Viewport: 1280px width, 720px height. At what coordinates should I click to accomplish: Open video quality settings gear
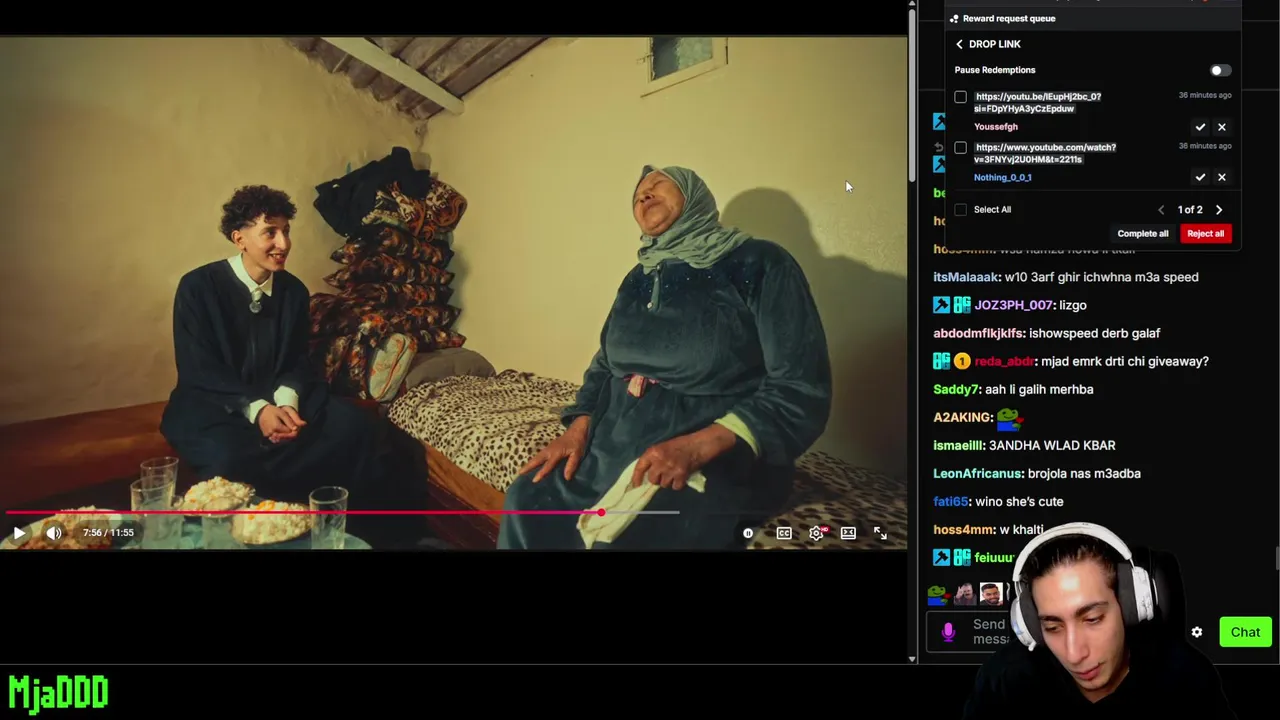point(817,533)
